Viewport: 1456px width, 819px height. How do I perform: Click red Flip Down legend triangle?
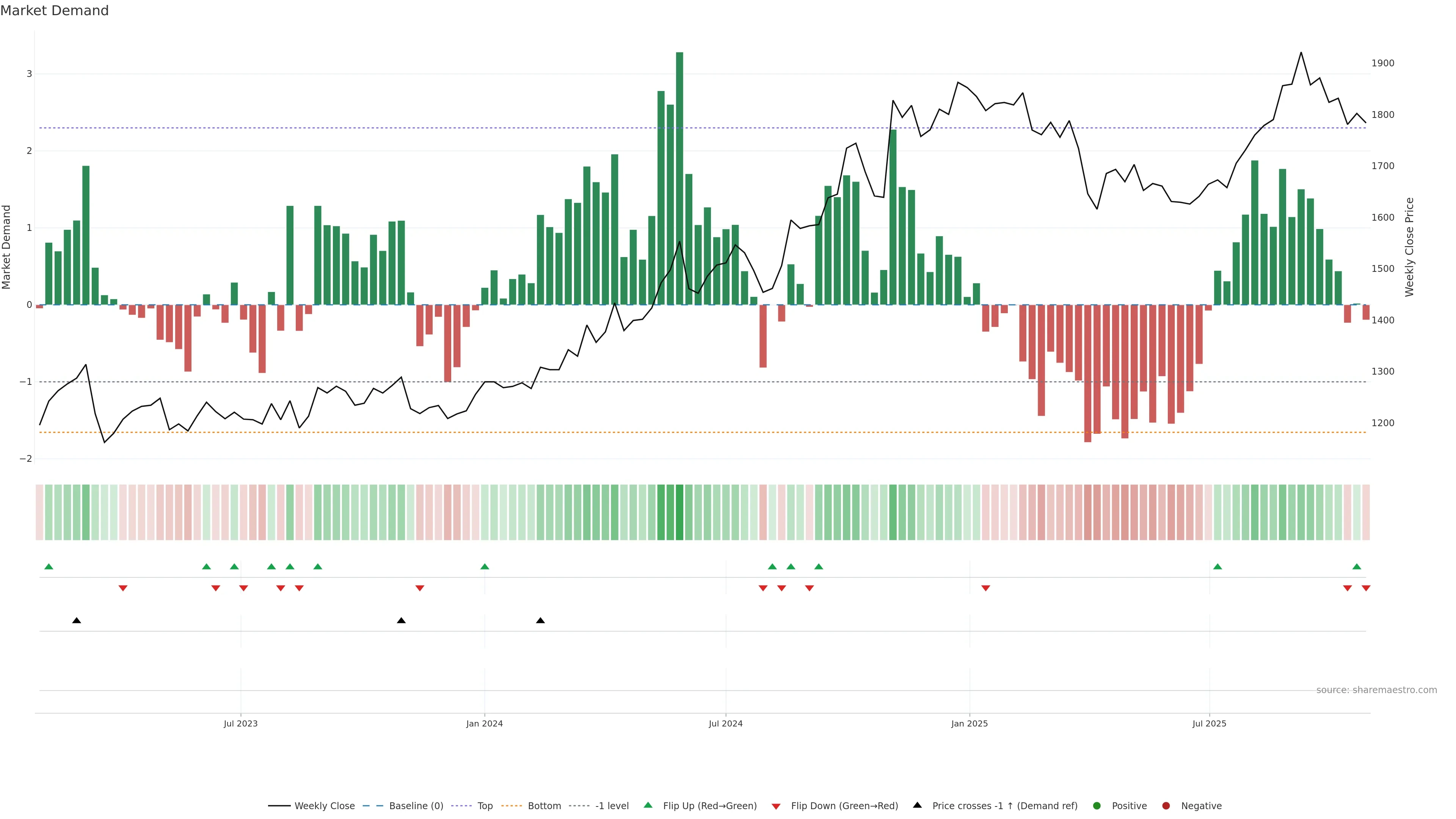(776, 806)
